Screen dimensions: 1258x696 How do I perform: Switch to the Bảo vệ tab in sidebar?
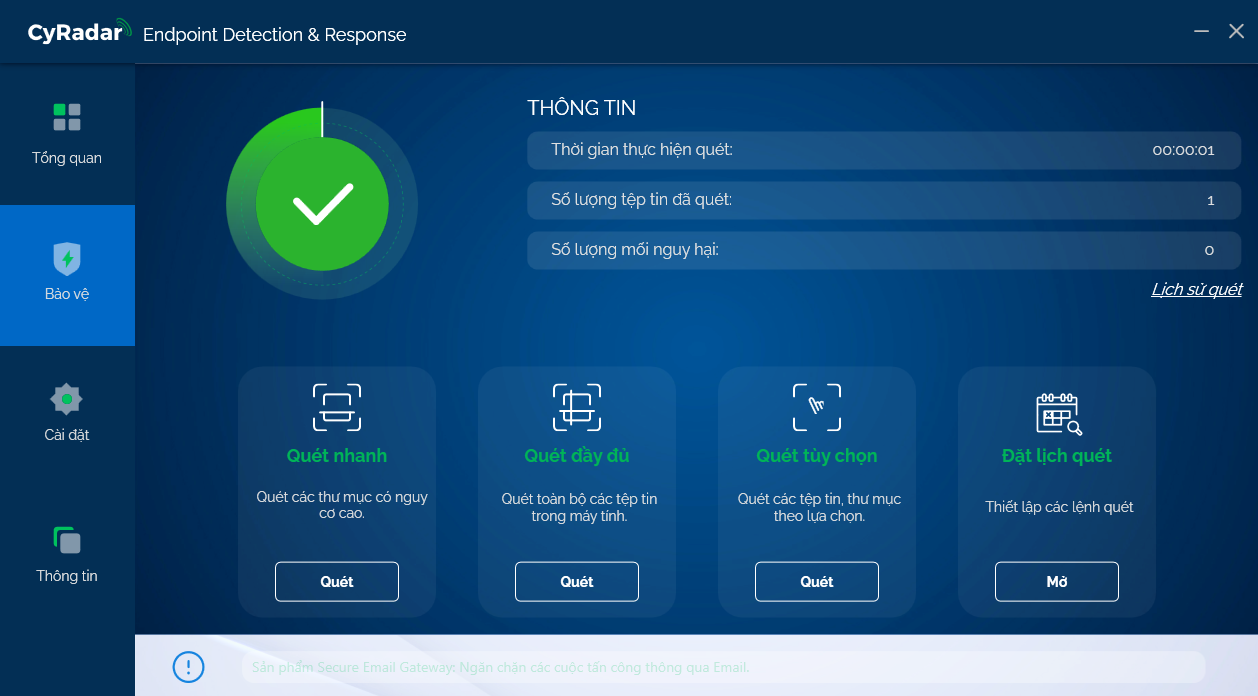[x=67, y=275]
